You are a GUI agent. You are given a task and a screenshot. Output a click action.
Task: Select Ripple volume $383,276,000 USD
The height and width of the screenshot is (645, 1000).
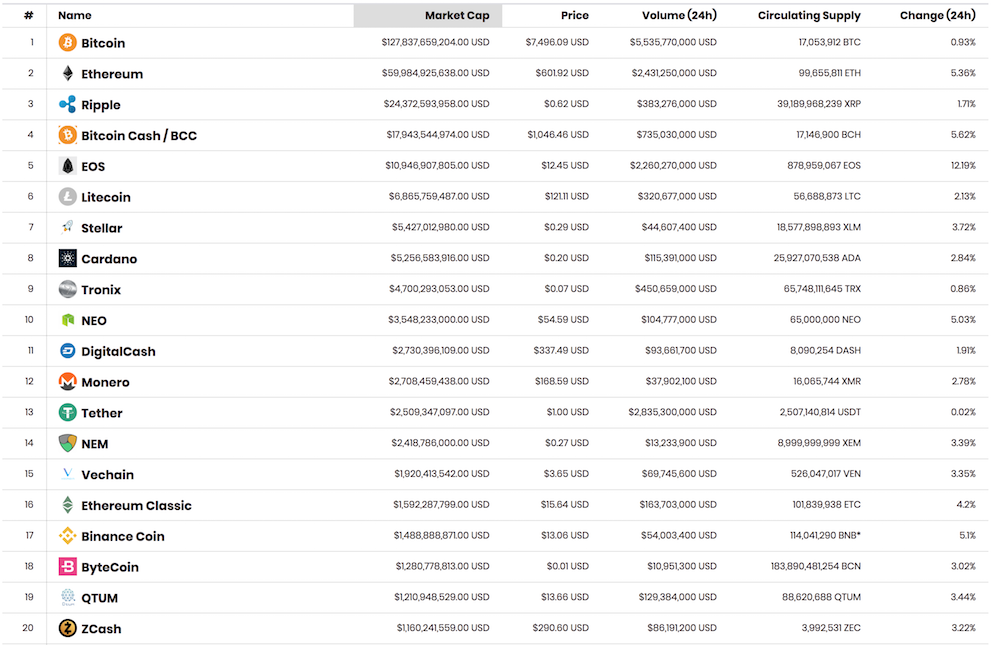pyautogui.click(x=677, y=103)
